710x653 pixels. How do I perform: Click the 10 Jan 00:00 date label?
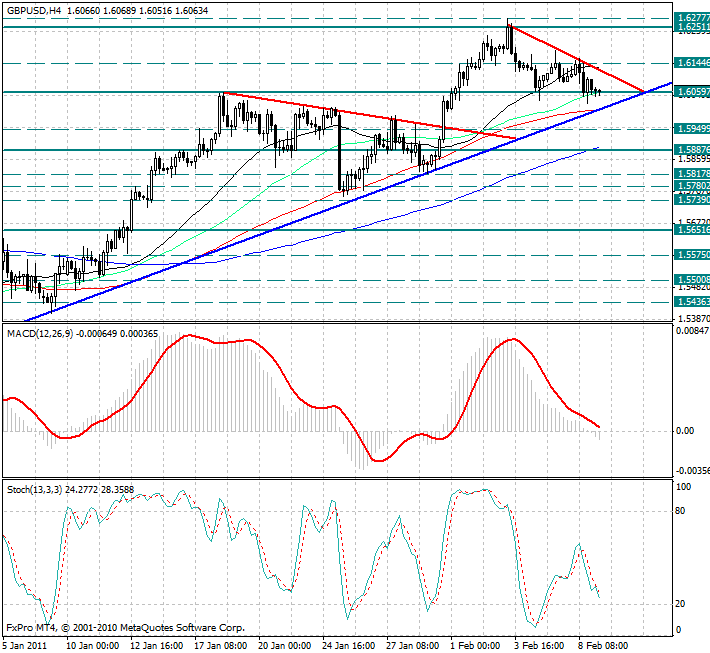coord(93,645)
